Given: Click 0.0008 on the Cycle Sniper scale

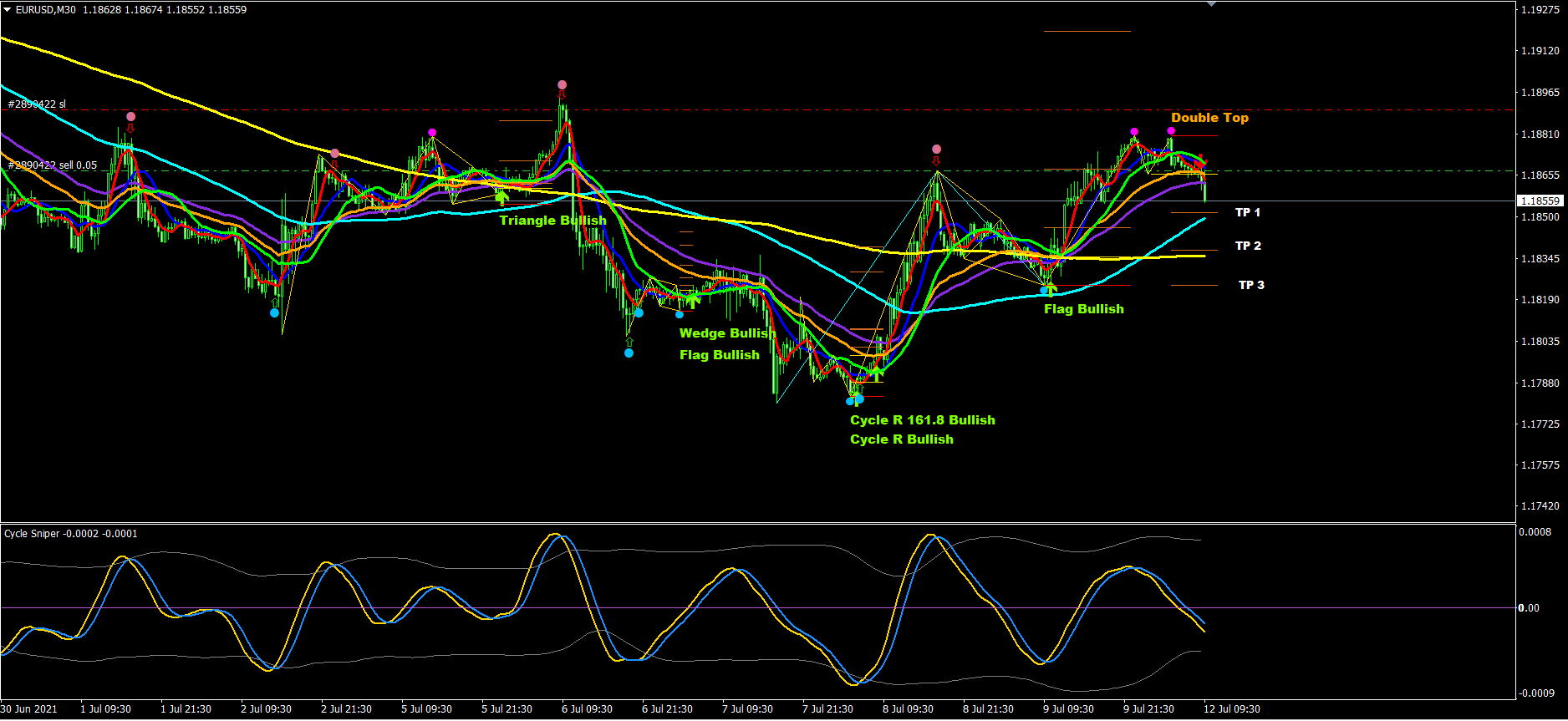Looking at the screenshot, I should [x=1535, y=532].
